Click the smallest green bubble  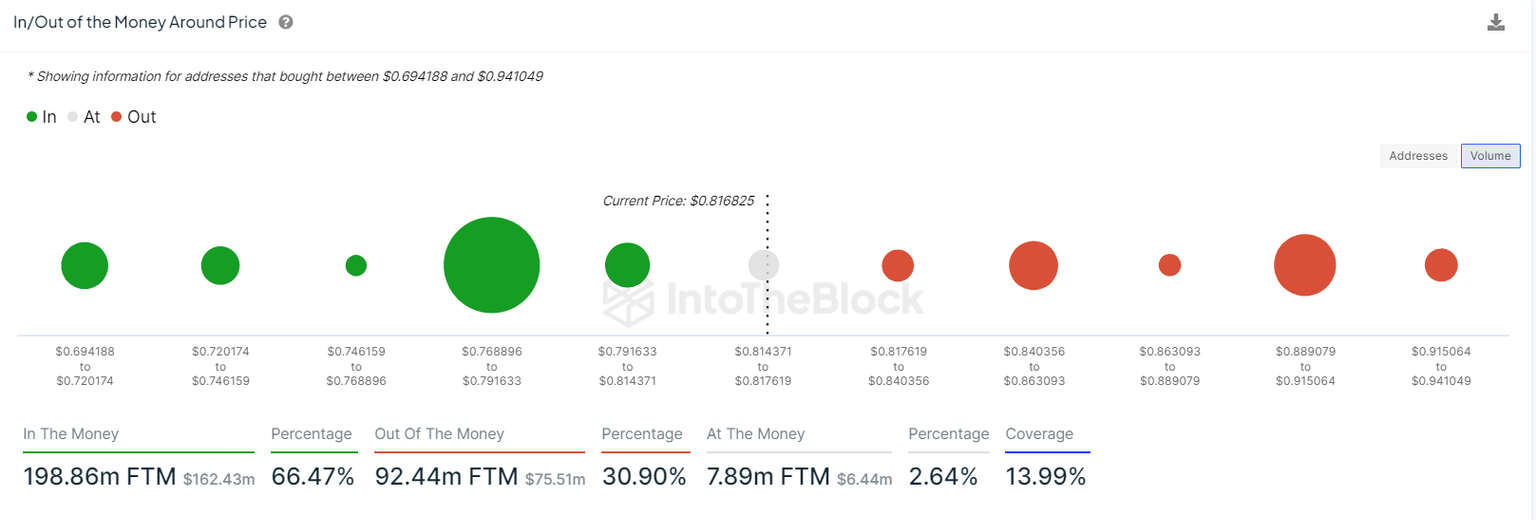pos(356,265)
